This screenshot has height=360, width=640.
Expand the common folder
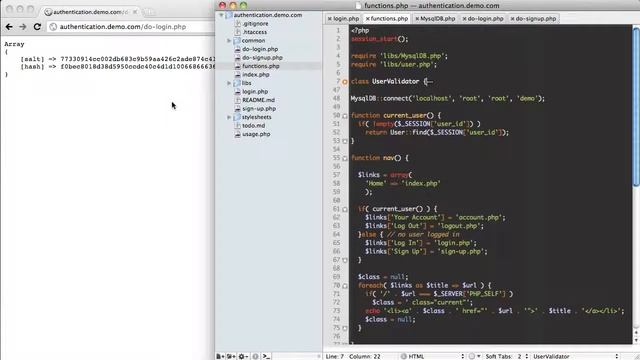point(229,41)
